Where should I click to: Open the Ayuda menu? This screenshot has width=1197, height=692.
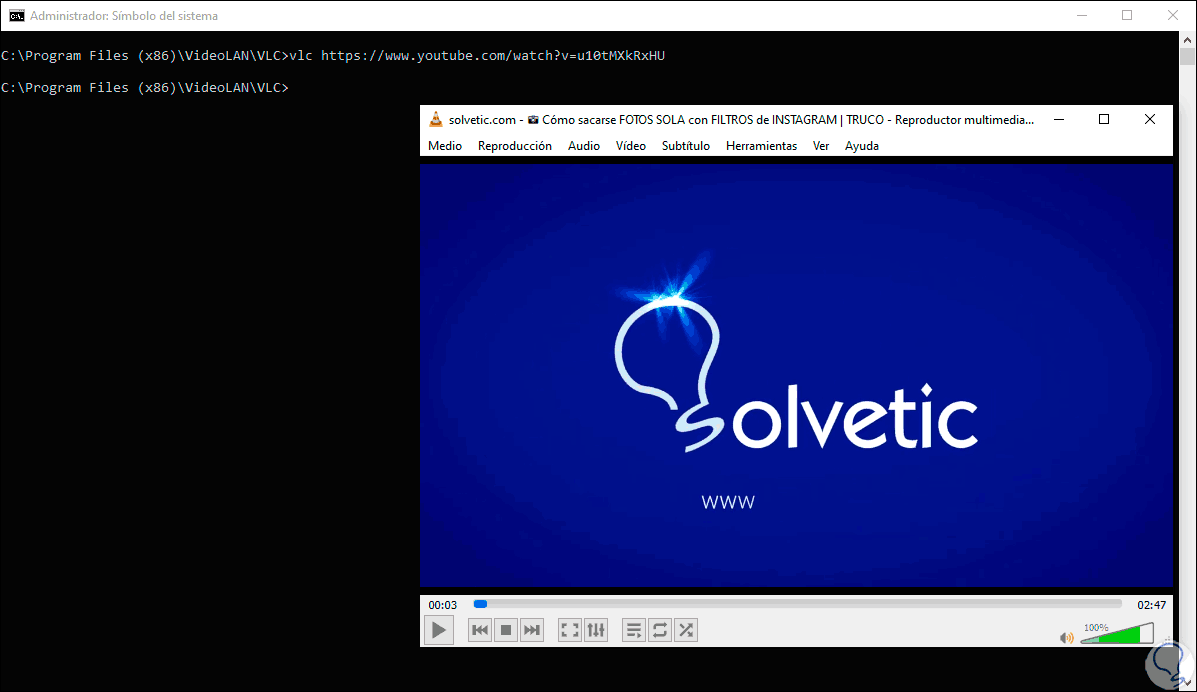click(862, 146)
